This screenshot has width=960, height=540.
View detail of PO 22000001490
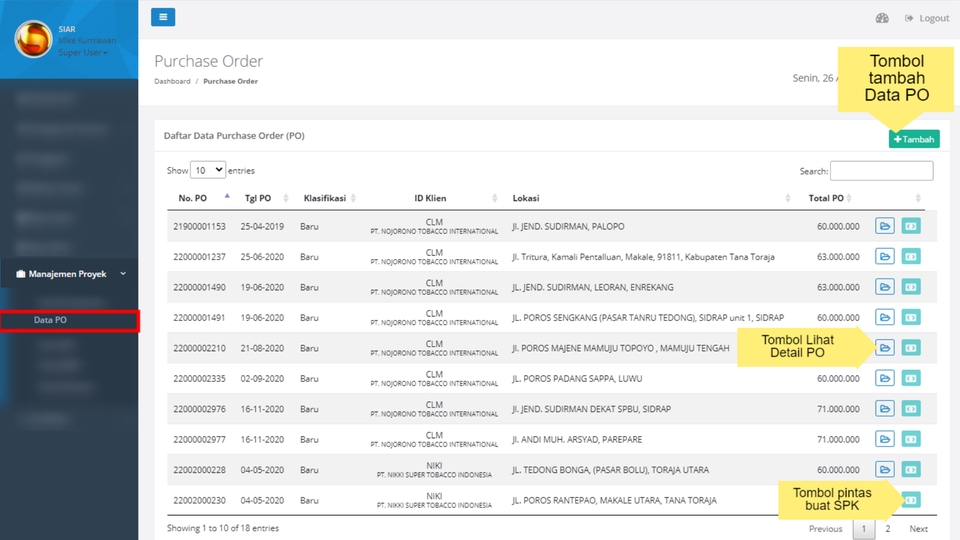coord(885,287)
